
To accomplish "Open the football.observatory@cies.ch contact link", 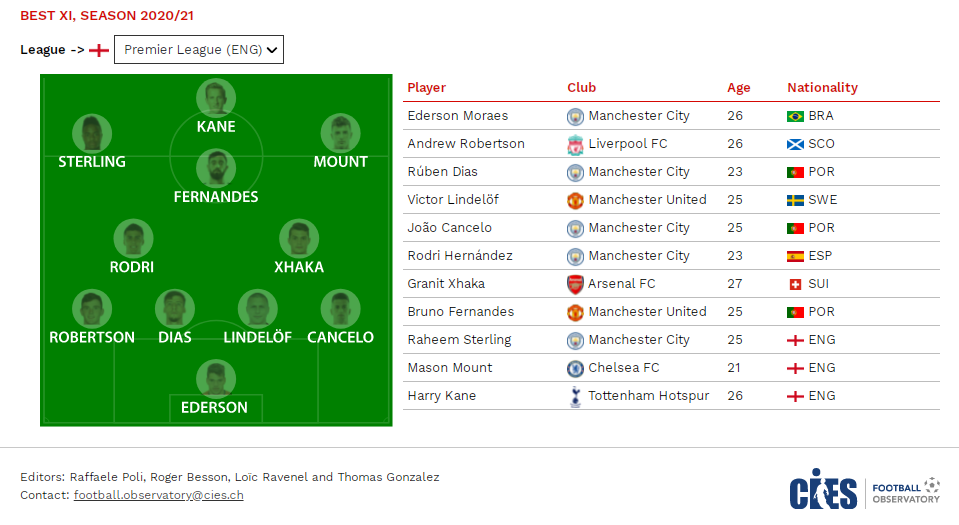I will tap(158, 495).
